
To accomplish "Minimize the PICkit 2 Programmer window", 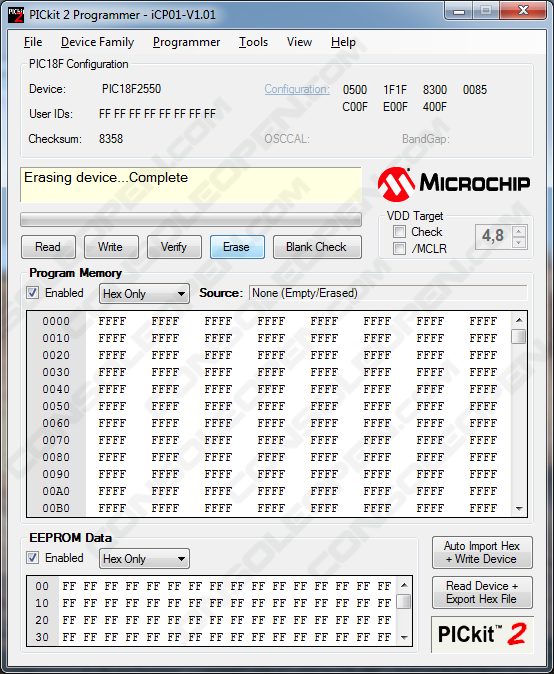I will tap(459, 11).
